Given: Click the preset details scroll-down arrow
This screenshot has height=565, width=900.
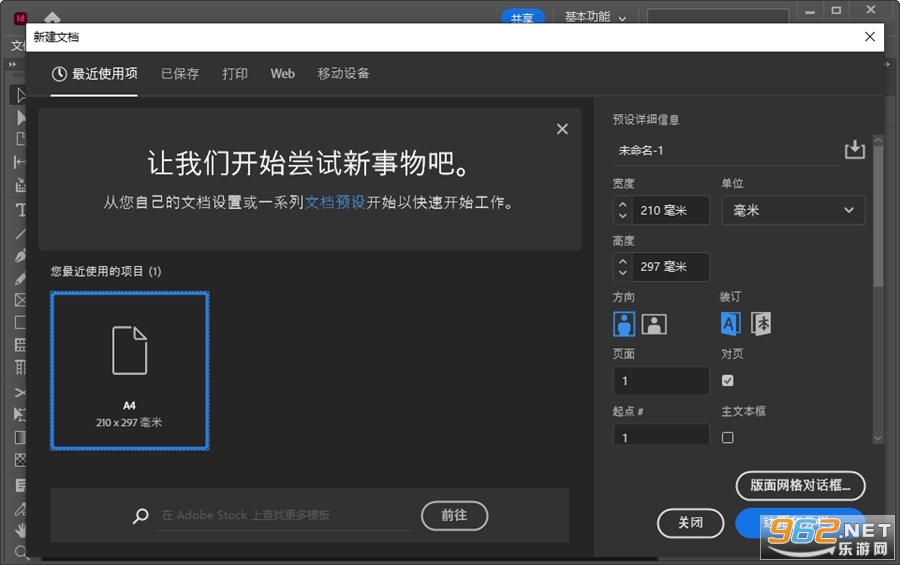Looking at the screenshot, I should [x=878, y=438].
